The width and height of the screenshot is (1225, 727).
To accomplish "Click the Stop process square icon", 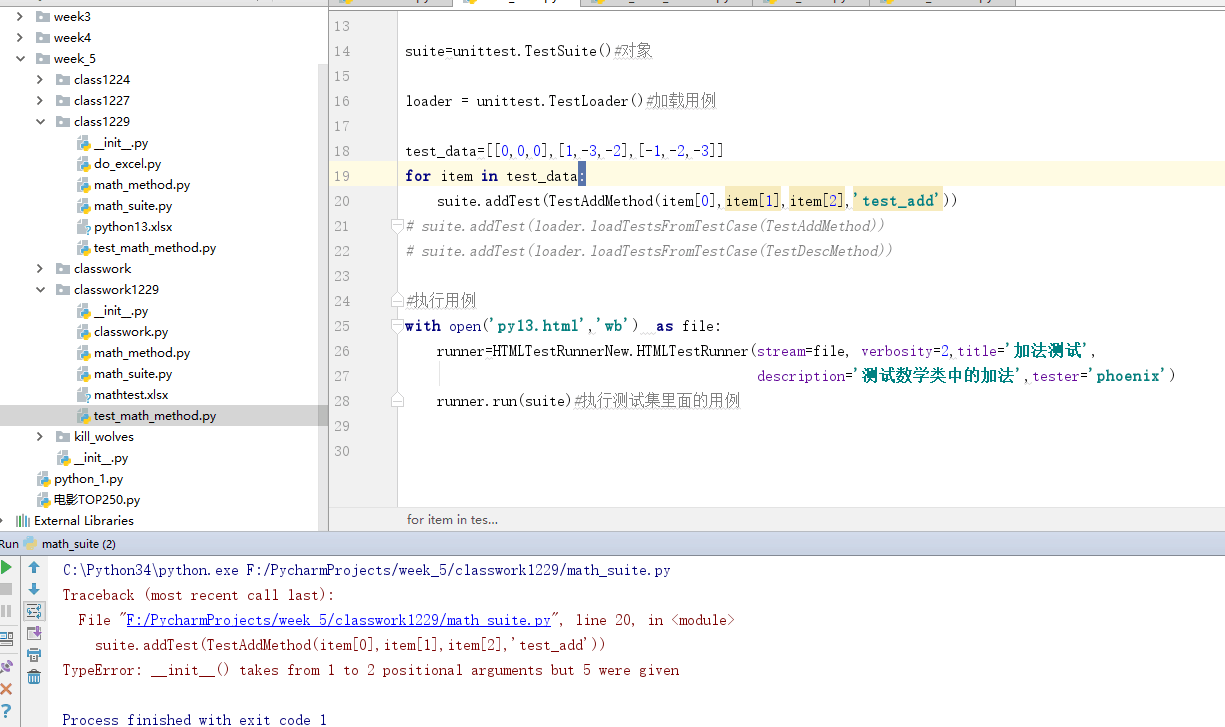I will click(x=7, y=589).
